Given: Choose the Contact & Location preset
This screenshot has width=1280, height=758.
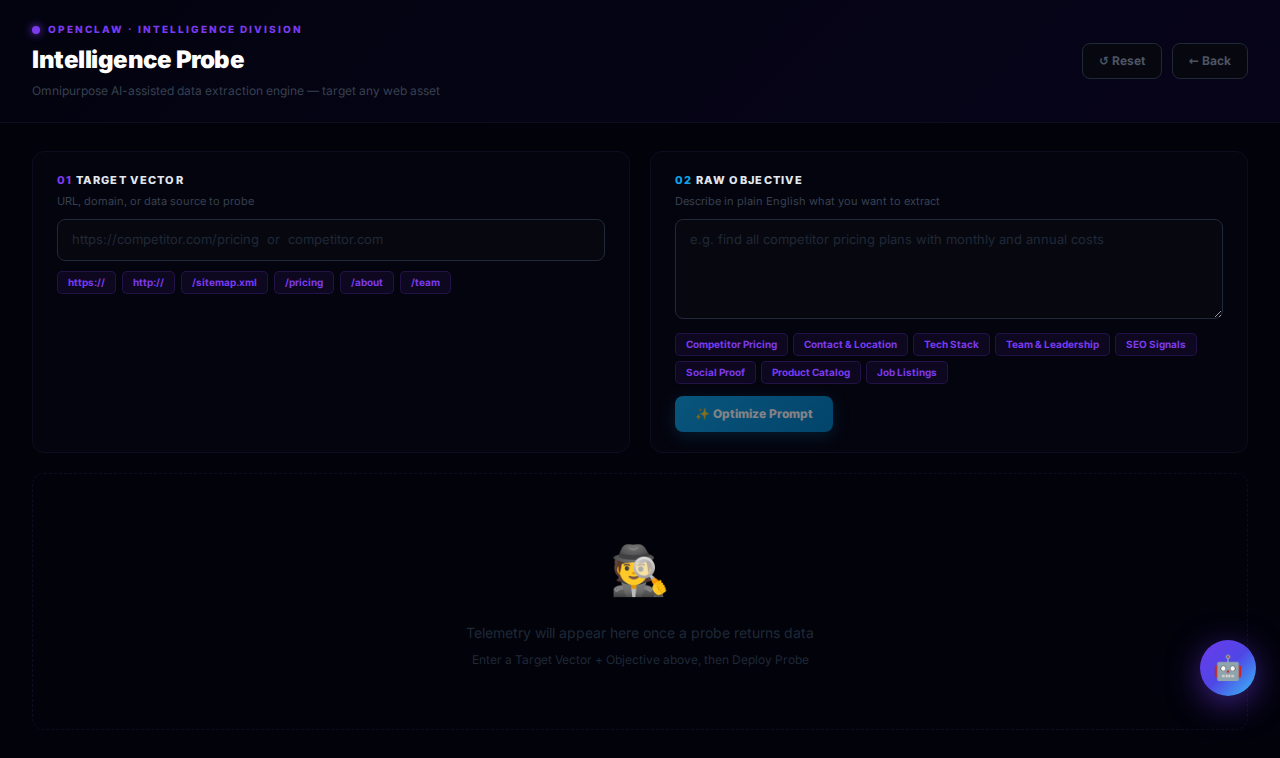Looking at the screenshot, I should [x=850, y=345].
